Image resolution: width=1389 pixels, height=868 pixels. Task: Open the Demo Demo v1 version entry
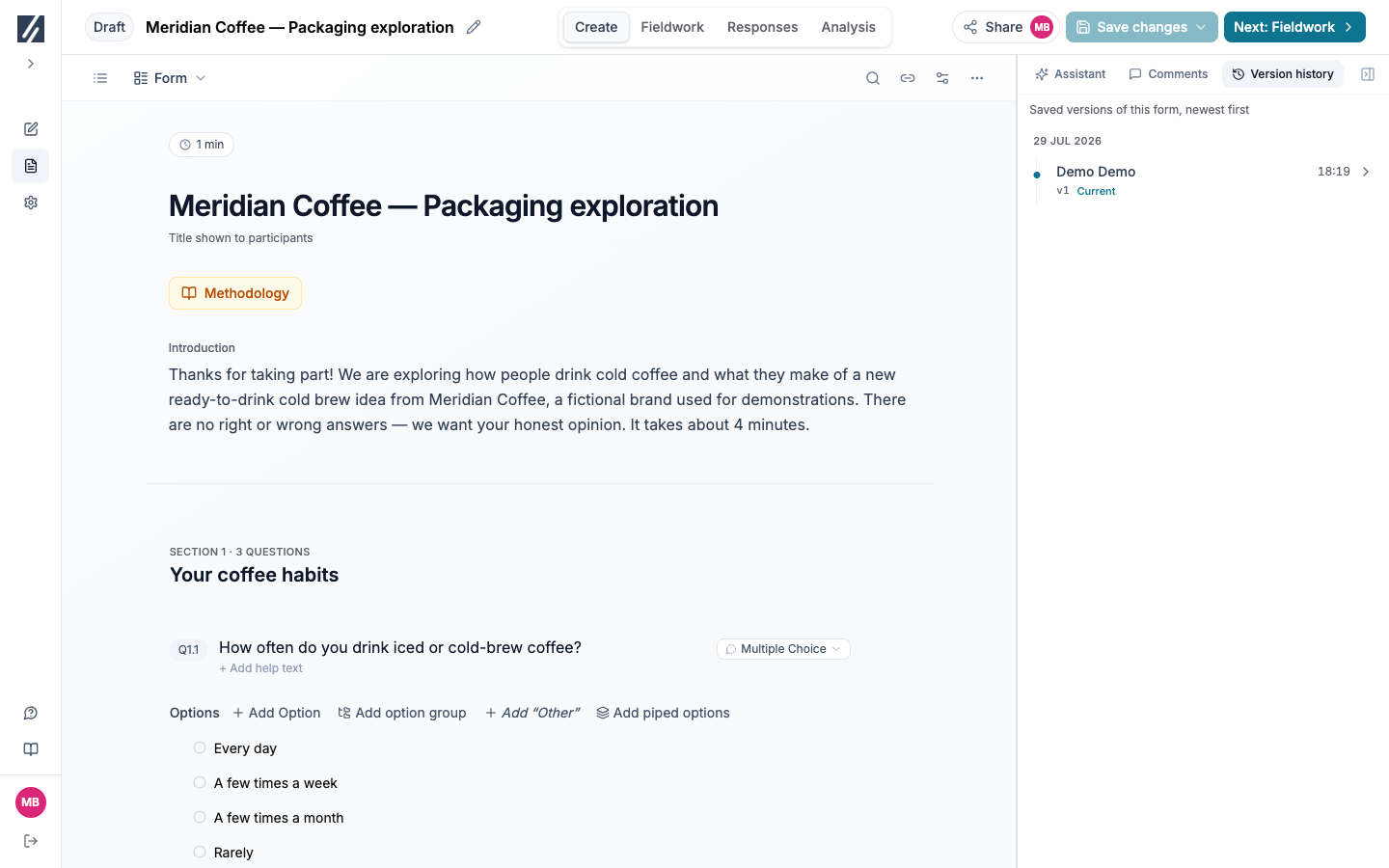(x=1203, y=180)
